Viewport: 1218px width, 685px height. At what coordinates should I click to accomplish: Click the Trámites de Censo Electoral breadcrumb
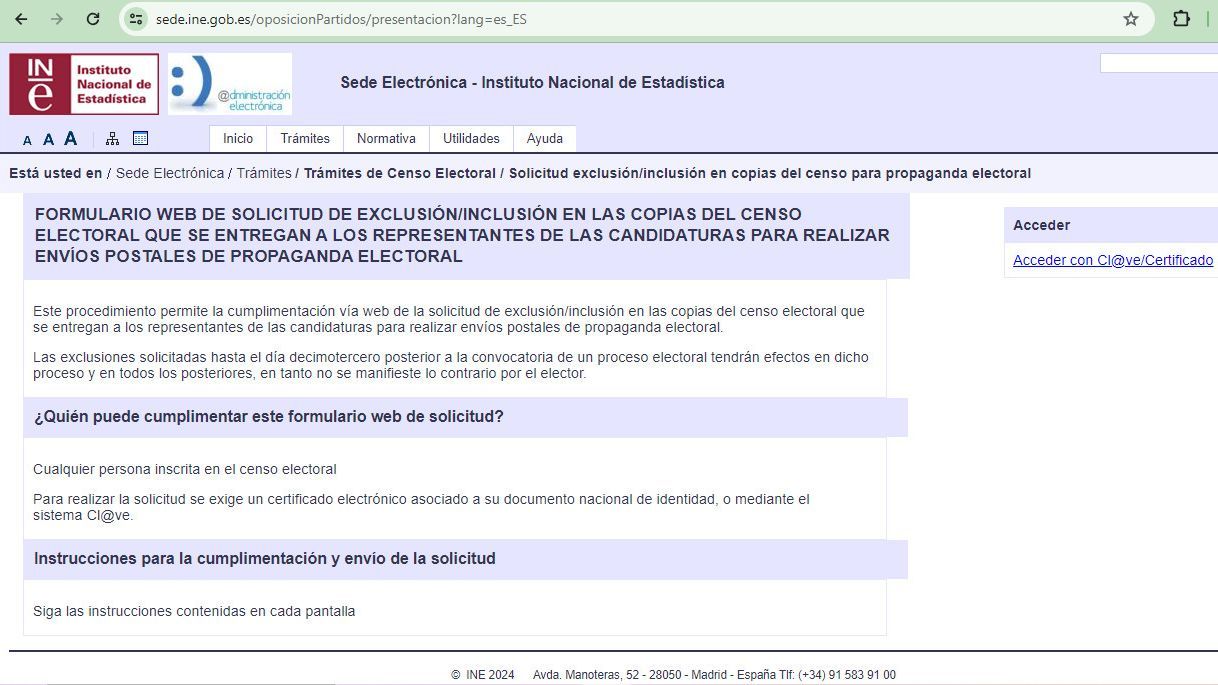[x=400, y=173]
